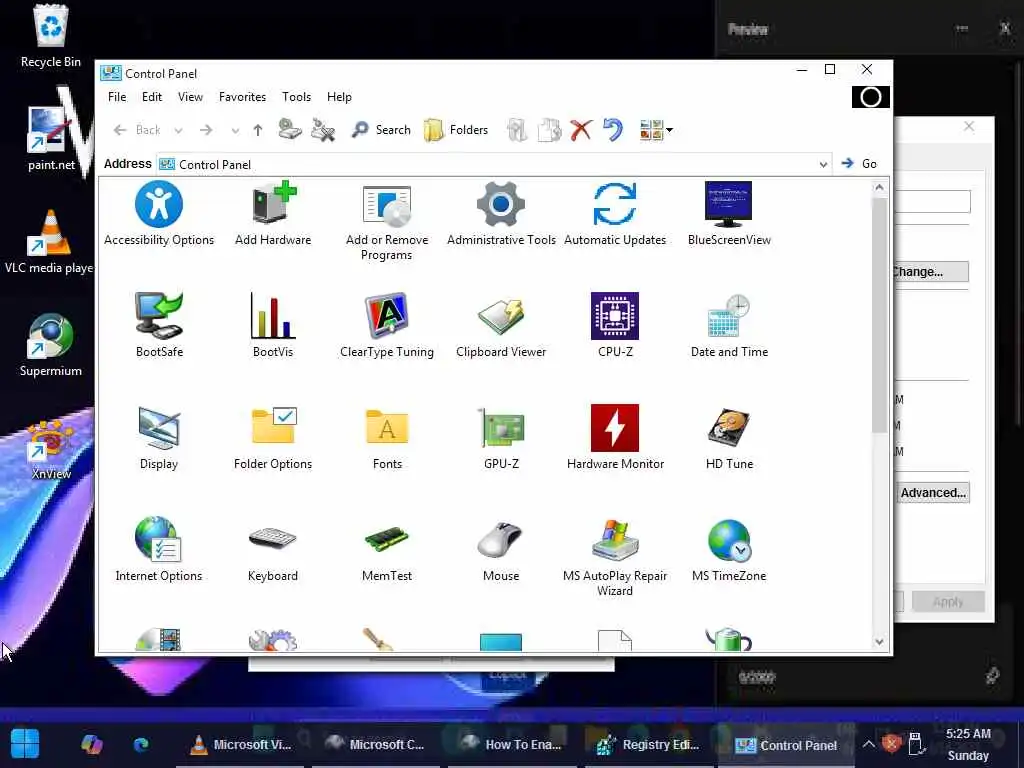Click the Disconnect Network Drive toolbar icon
Screen dimensions: 1024x768
[323, 130]
